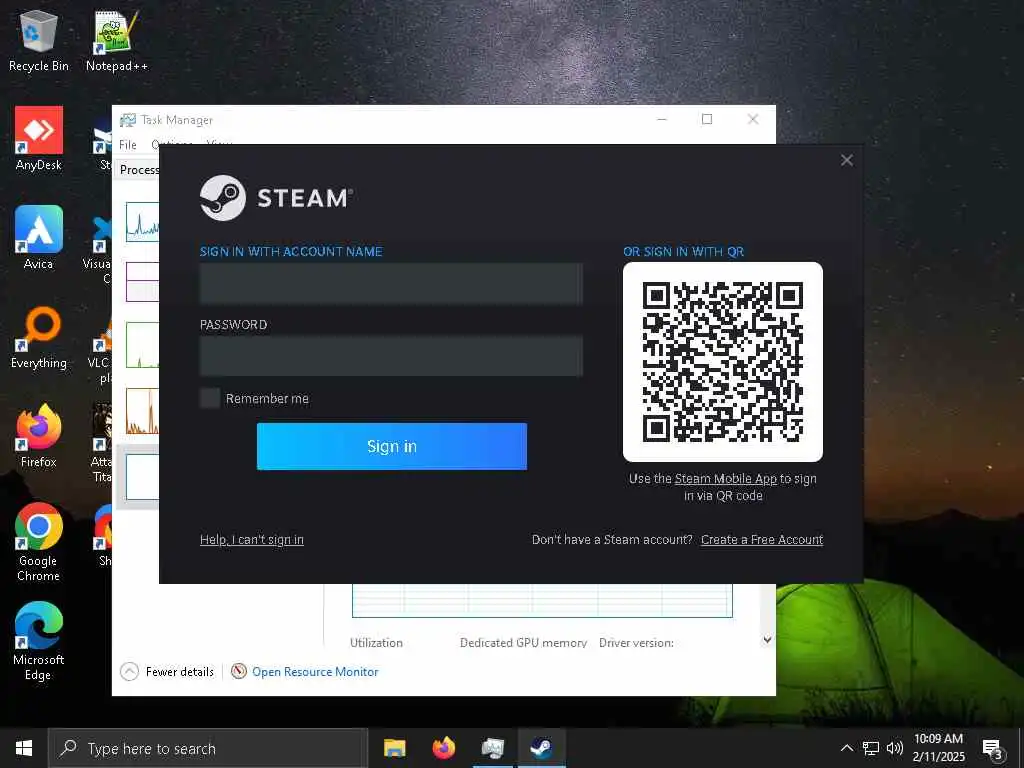Open Firefox from the taskbar

click(x=443, y=748)
